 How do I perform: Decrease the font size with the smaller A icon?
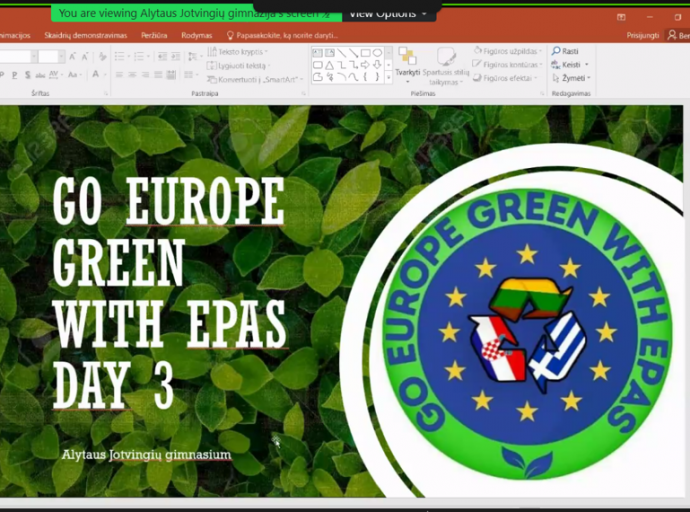(85, 56)
